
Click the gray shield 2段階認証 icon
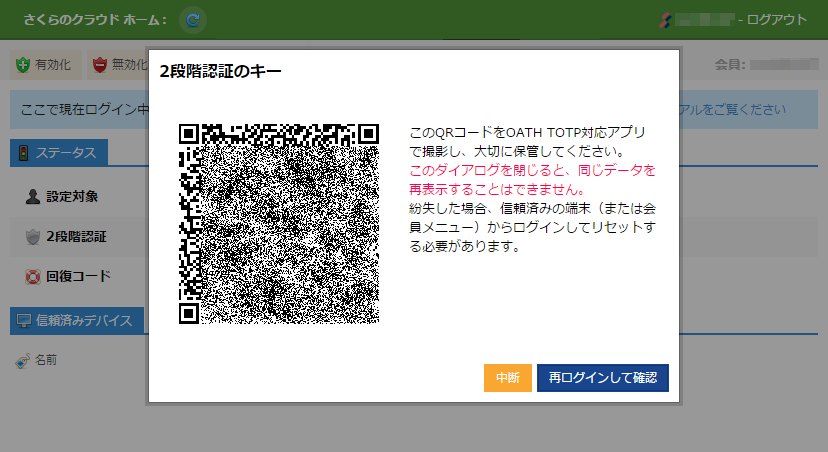point(32,237)
